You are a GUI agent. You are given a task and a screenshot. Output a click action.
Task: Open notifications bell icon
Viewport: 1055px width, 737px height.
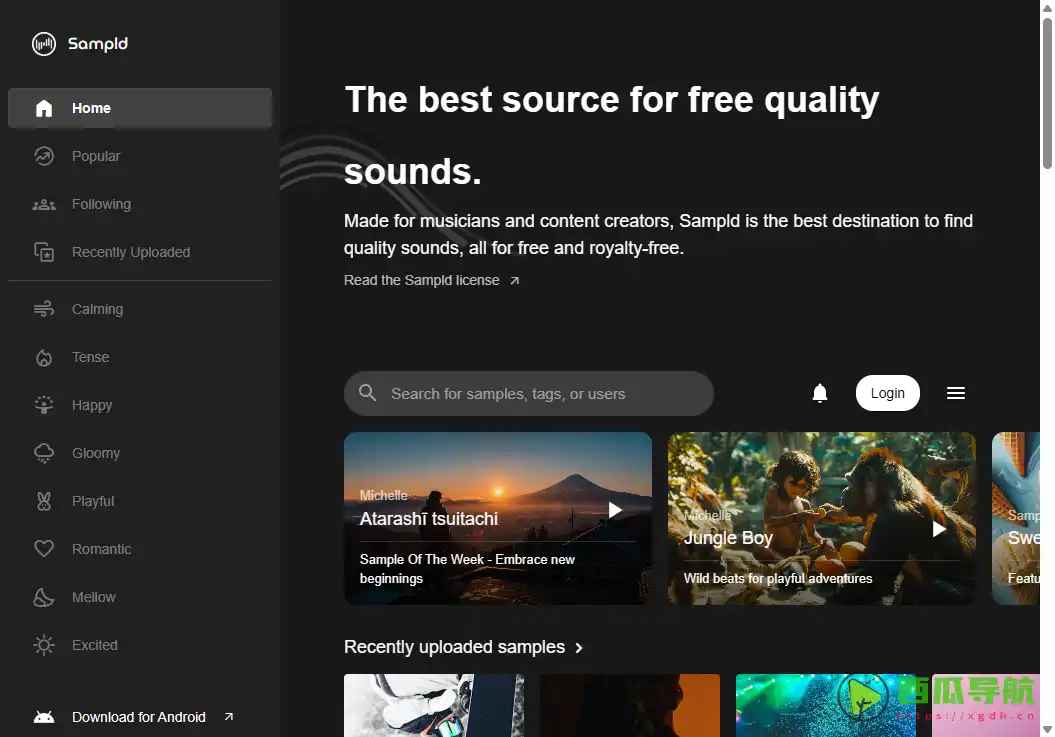[x=820, y=393]
